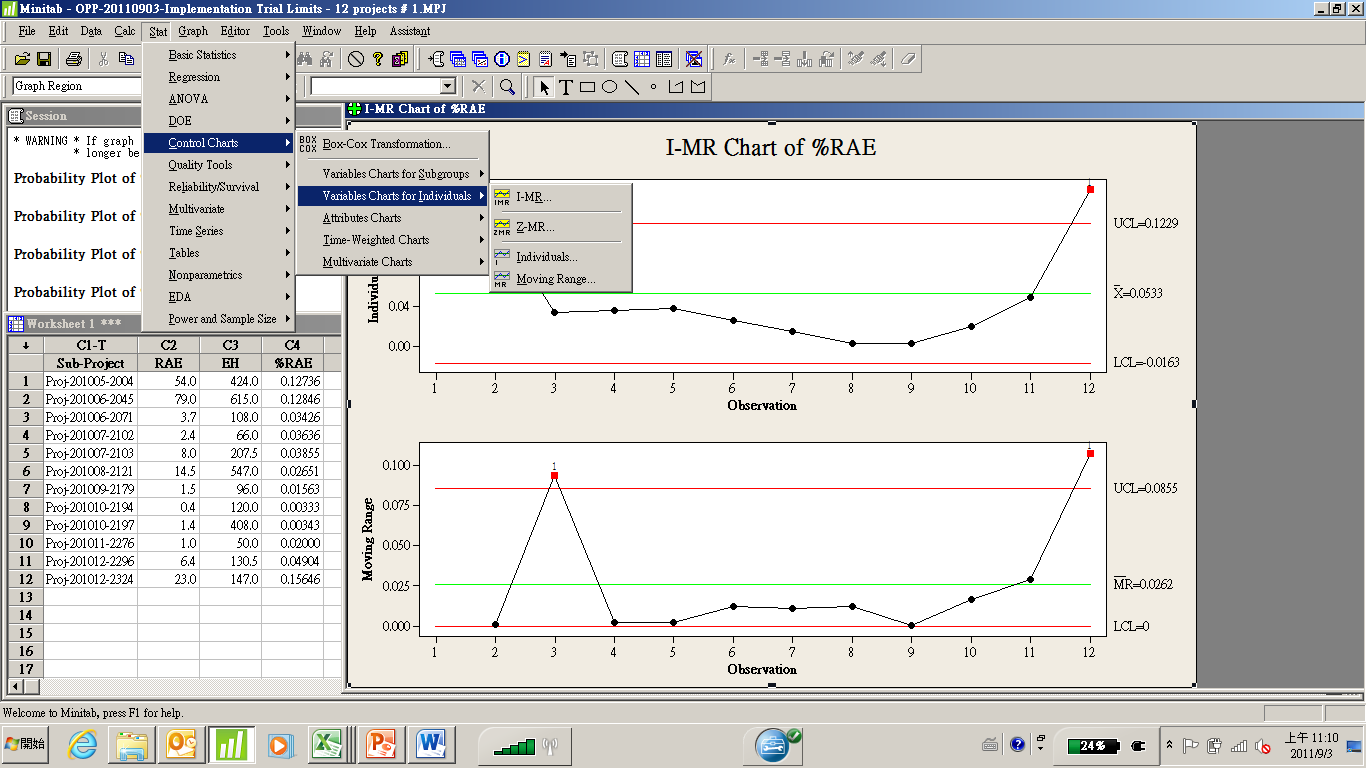Expand Variables Charts for Subgroups submenu
Image resolution: width=1366 pixels, height=768 pixels.
pos(393,174)
